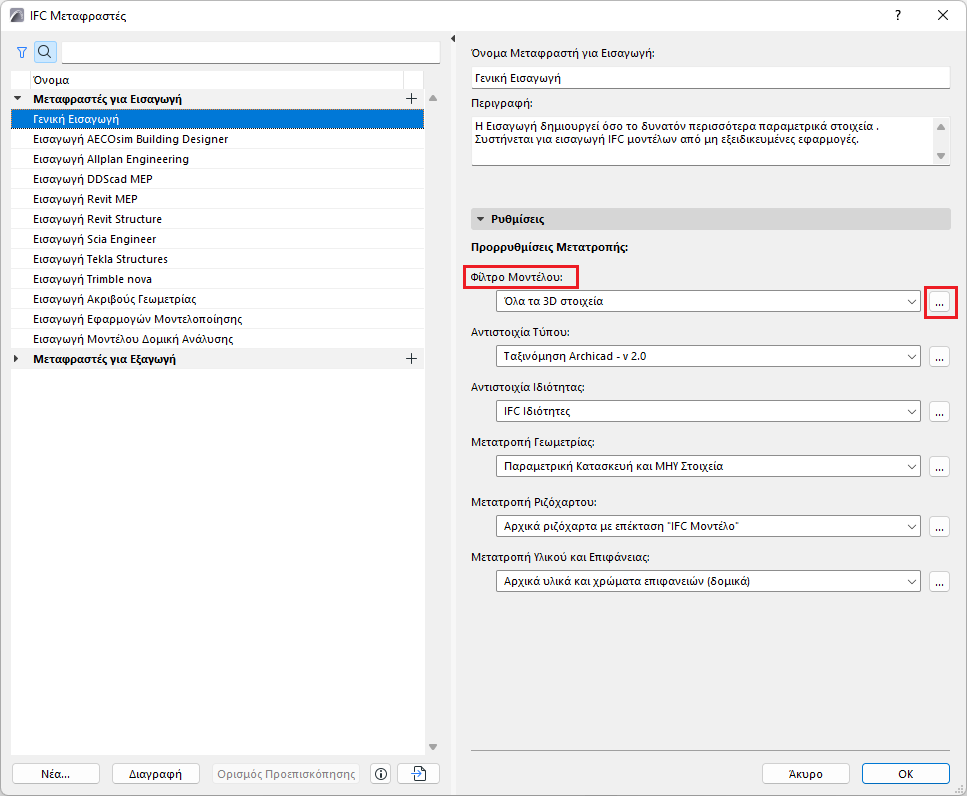Open the Φίλτρο Μοντέλου dropdown
Screen dimensions: 967x796
pos(708,302)
